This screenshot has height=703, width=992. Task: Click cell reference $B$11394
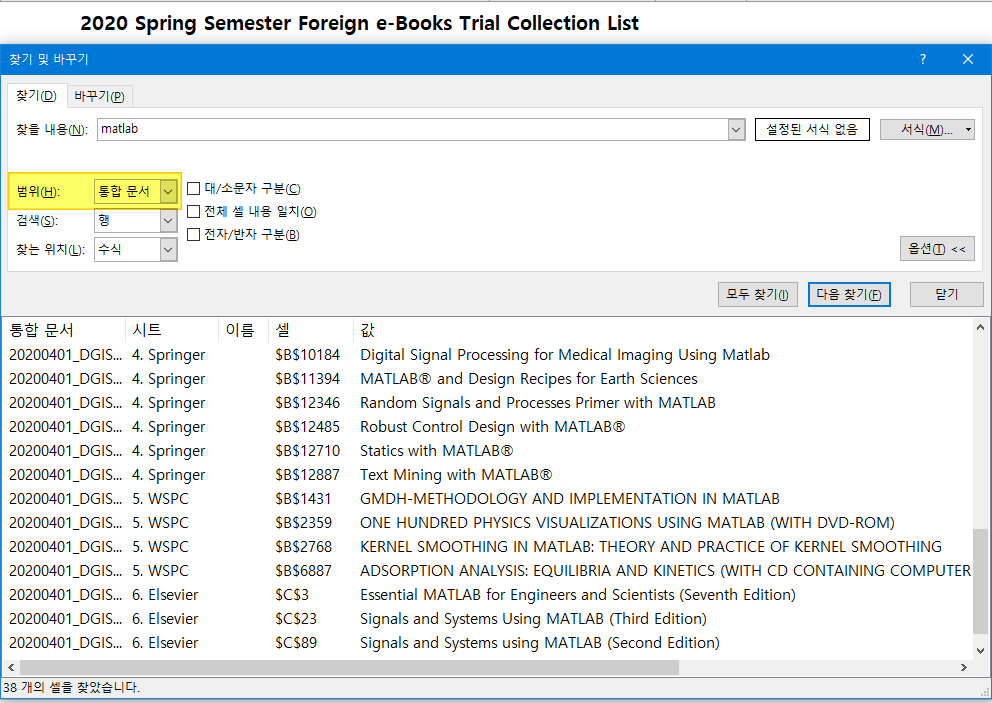[307, 379]
